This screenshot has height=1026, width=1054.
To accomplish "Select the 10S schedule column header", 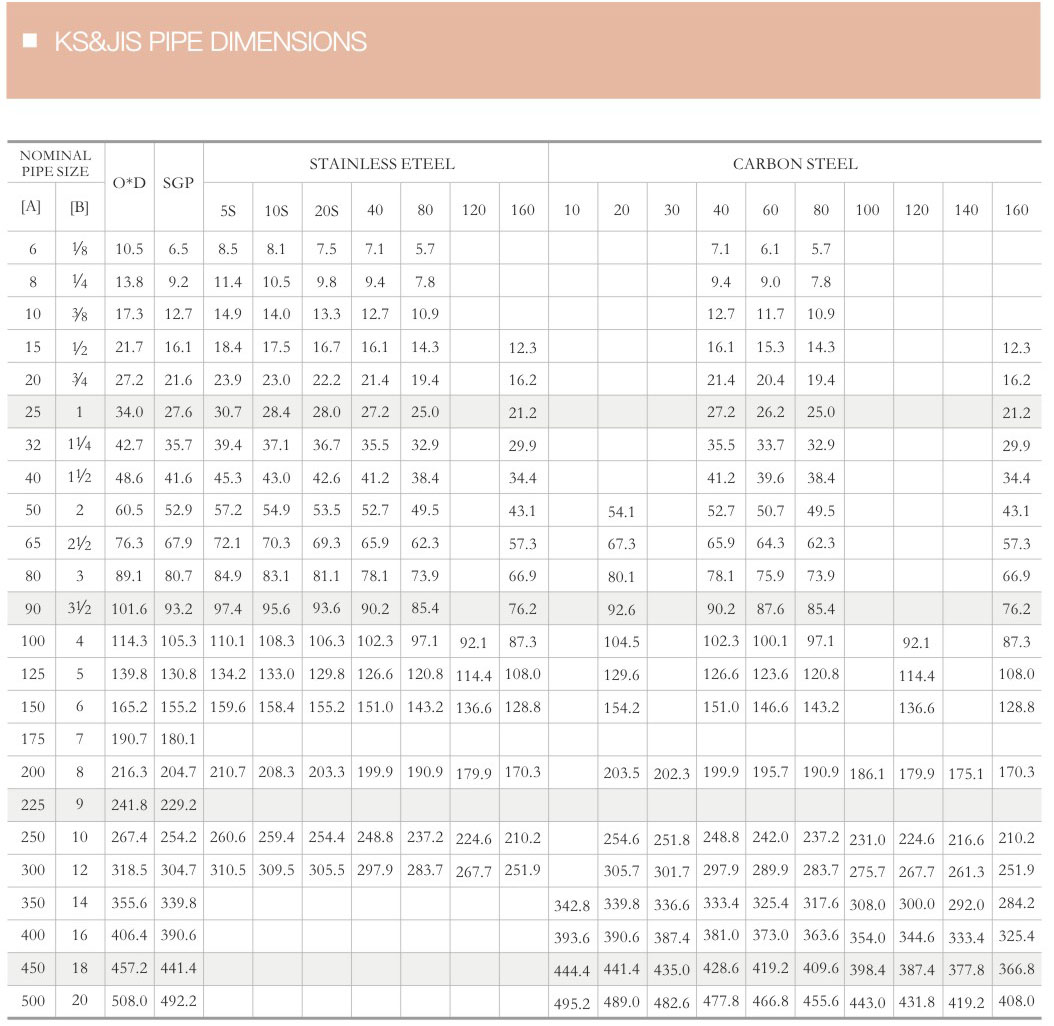I will 276,210.
